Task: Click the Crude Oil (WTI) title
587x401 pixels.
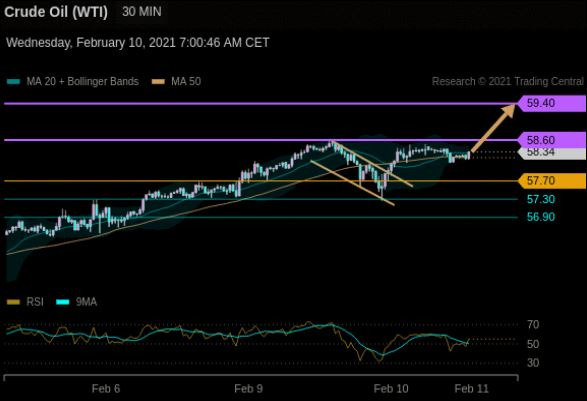Action: point(56,12)
